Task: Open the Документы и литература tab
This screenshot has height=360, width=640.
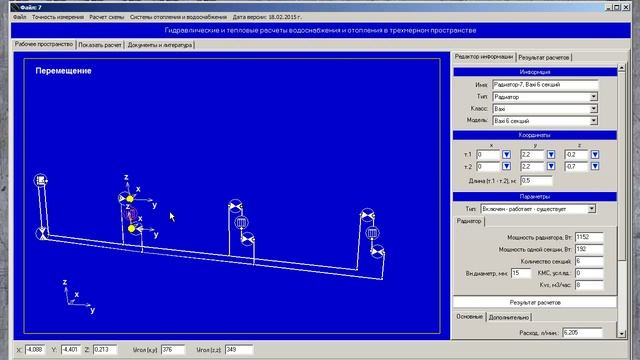Action: (x=160, y=45)
